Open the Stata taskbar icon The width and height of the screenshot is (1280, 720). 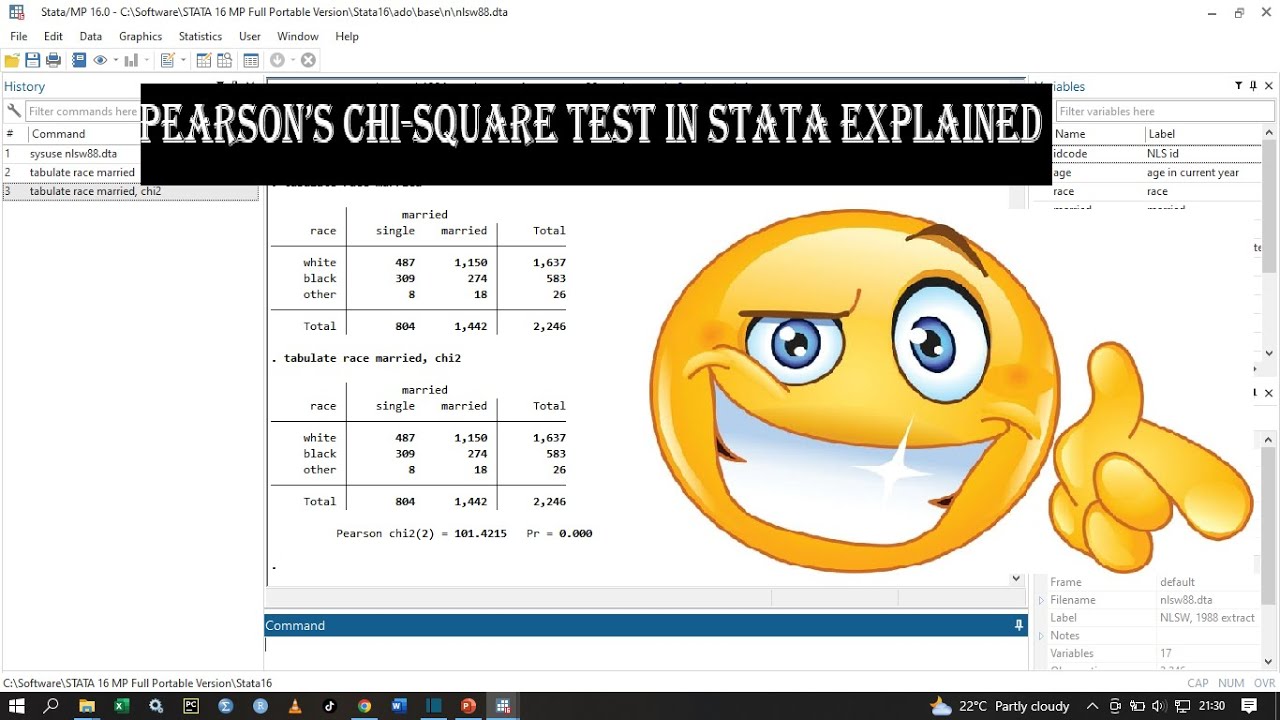click(x=503, y=705)
